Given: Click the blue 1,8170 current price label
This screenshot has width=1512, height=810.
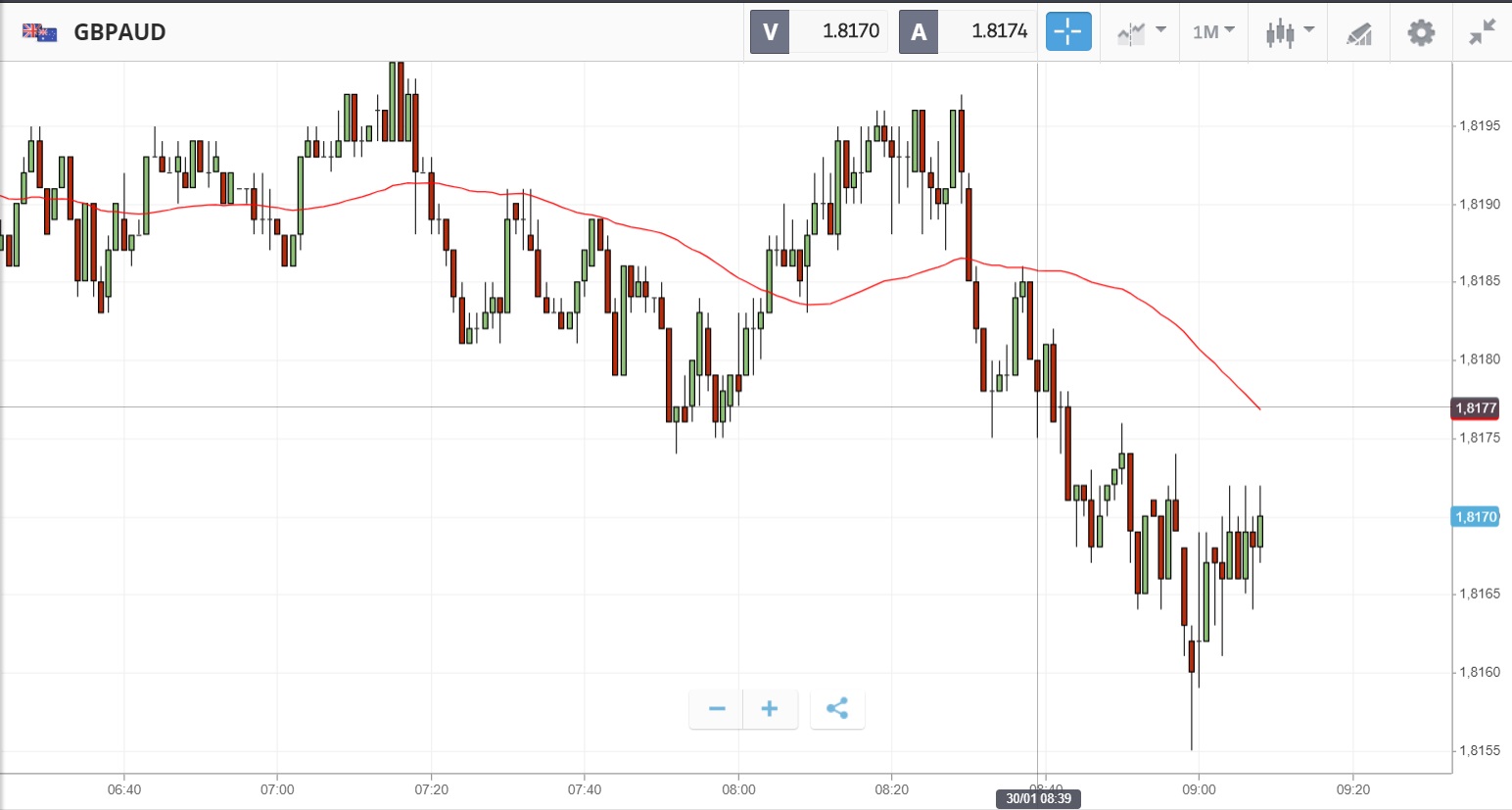Looking at the screenshot, I should pyautogui.click(x=1476, y=517).
